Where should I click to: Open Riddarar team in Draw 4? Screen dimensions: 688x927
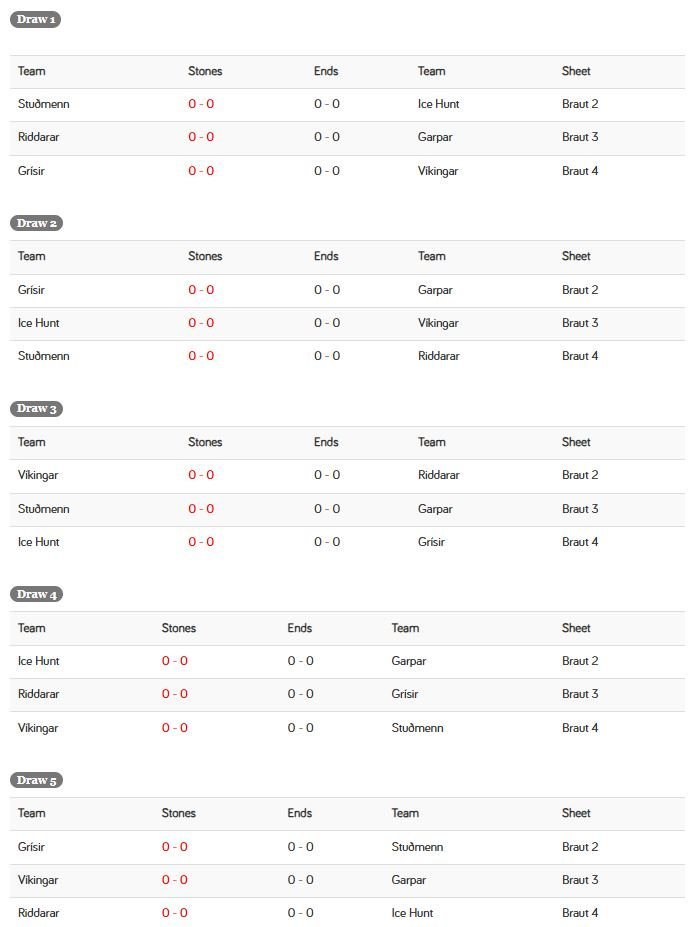pyautogui.click(x=38, y=694)
